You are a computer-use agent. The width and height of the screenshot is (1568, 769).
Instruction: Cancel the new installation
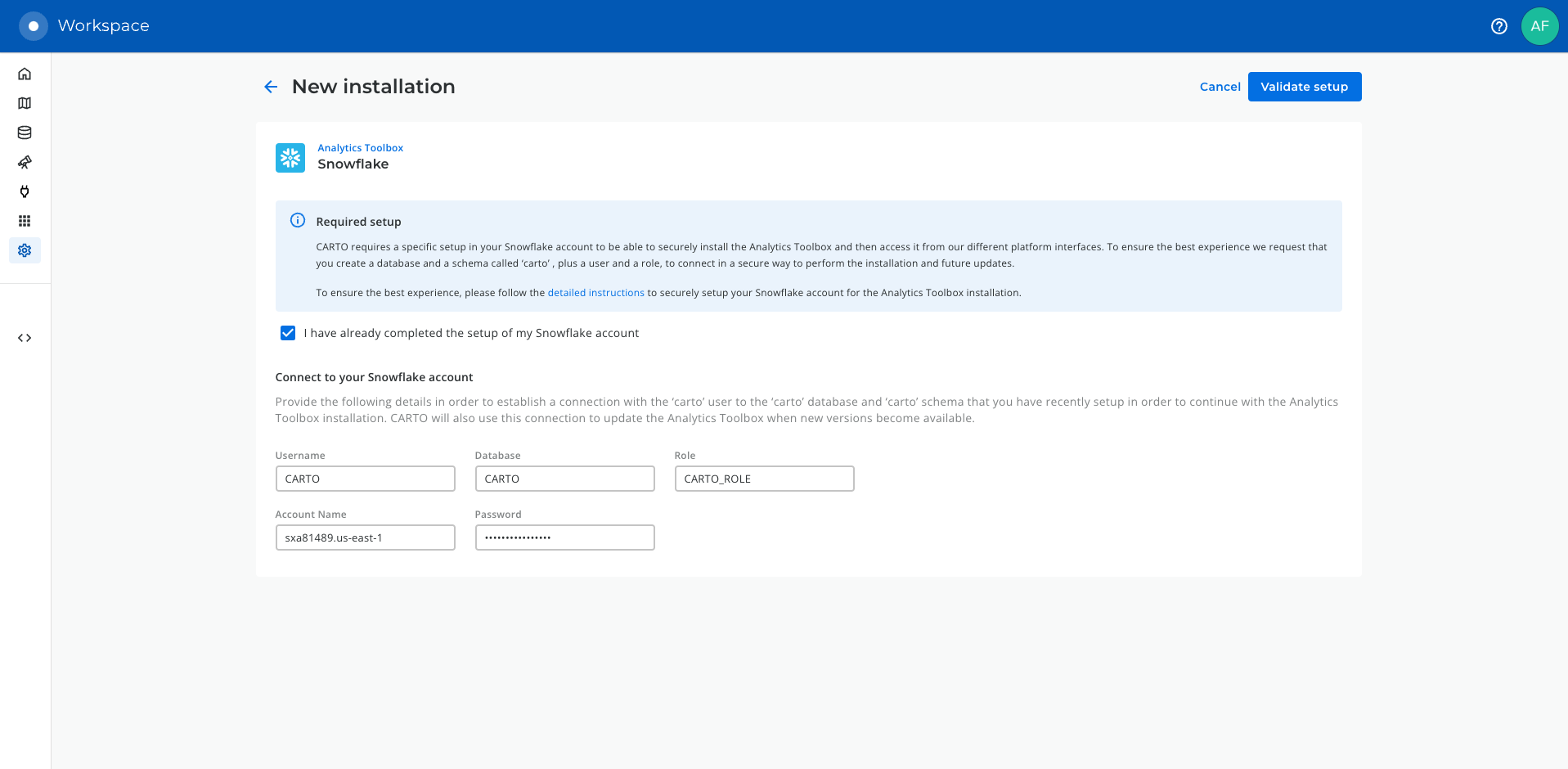click(x=1220, y=87)
